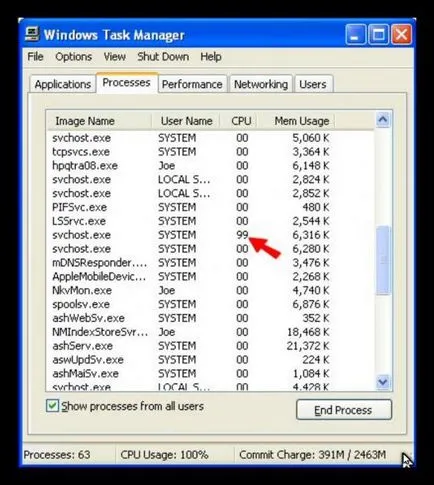Click the process list scrollbar thumb
This screenshot has width=434, height=485.
pyautogui.click(x=383, y=260)
